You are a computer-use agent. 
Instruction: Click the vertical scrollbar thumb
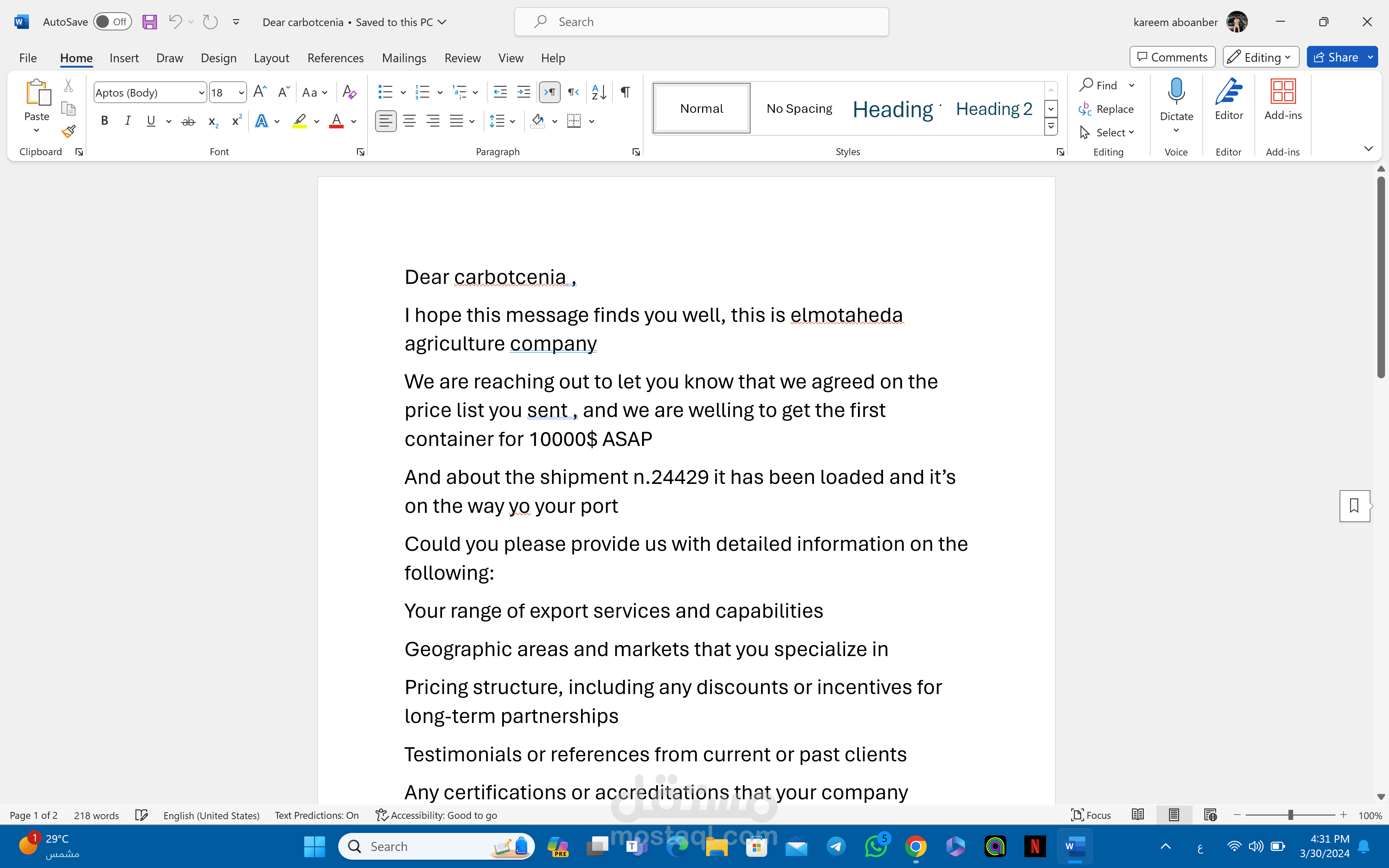pyautogui.click(x=1381, y=277)
